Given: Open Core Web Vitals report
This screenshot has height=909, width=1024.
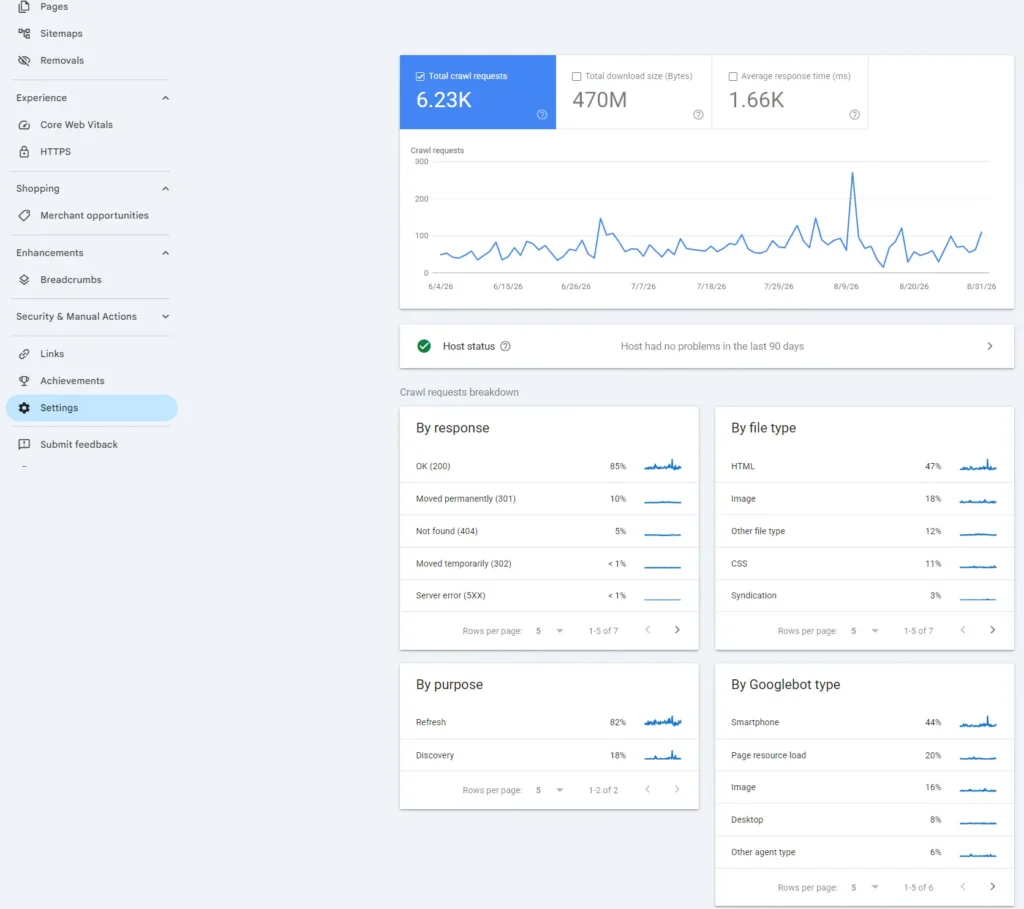Looking at the screenshot, I should (x=91, y=125).
